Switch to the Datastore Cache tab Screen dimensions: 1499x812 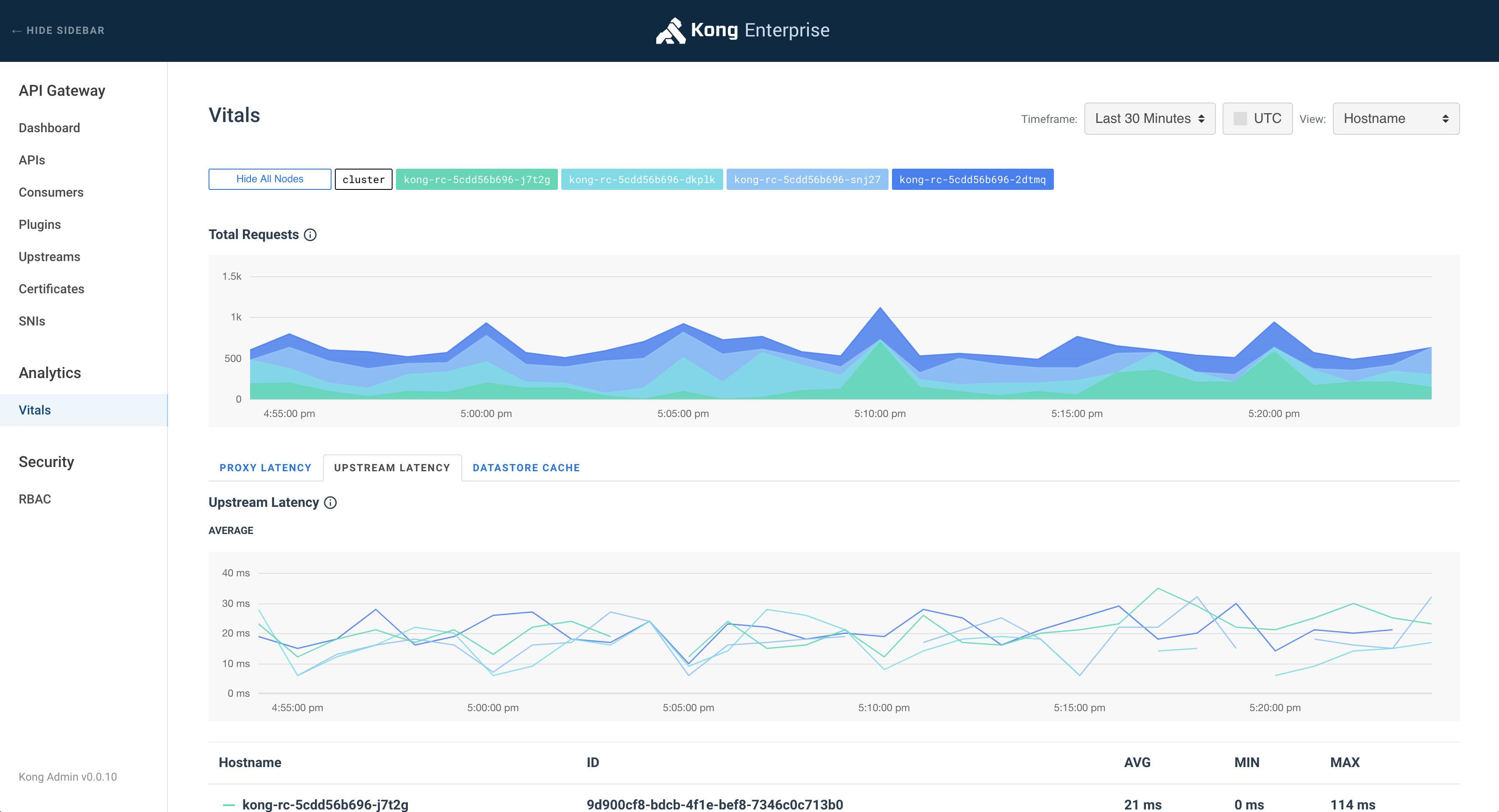pos(526,467)
